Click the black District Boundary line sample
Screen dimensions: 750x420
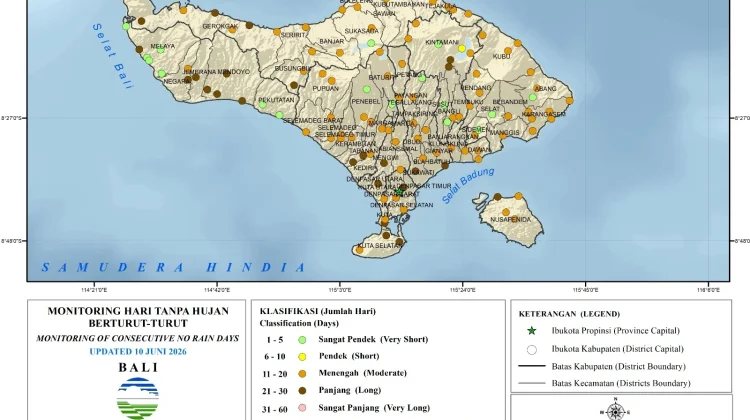(532, 366)
